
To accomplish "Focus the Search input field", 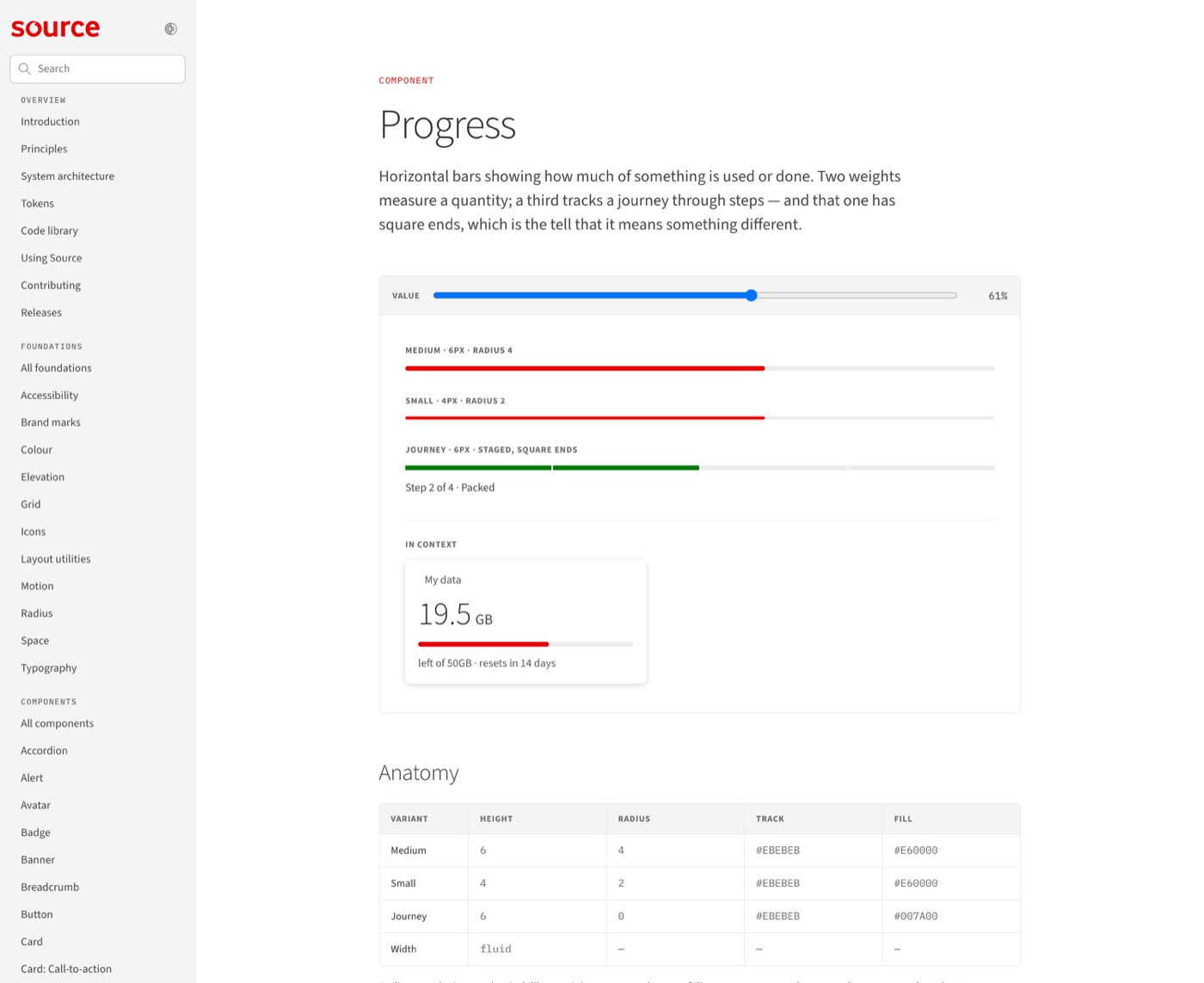I will (97, 69).
